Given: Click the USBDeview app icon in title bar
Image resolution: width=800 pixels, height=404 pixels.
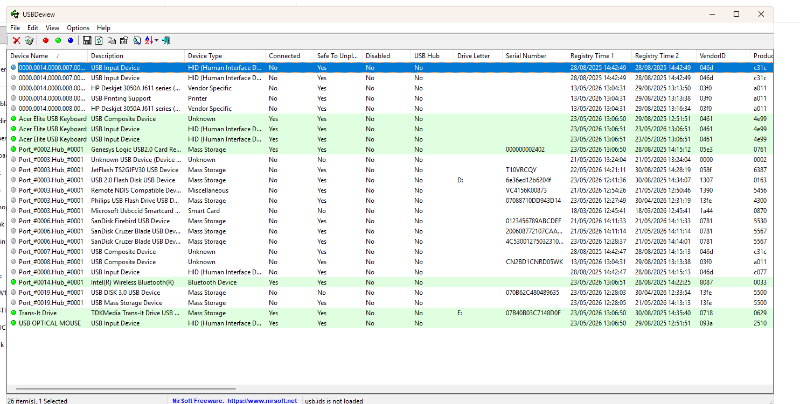Looking at the screenshot, I should pos(15,14).
